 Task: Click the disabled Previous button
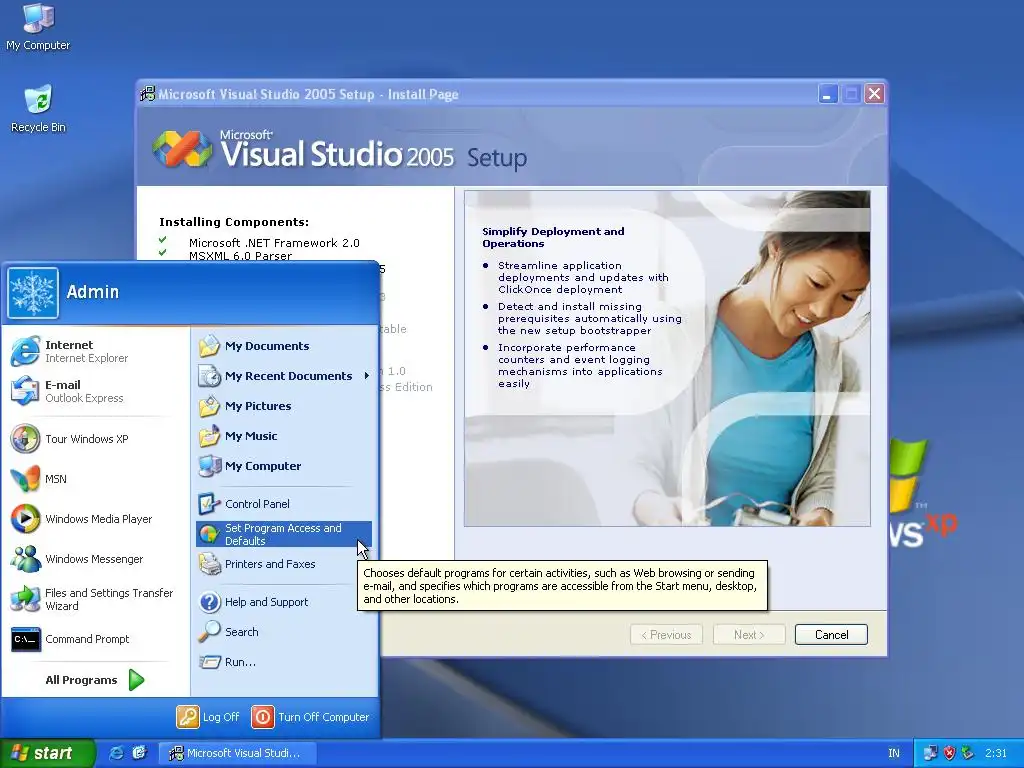tap(666, 635)
